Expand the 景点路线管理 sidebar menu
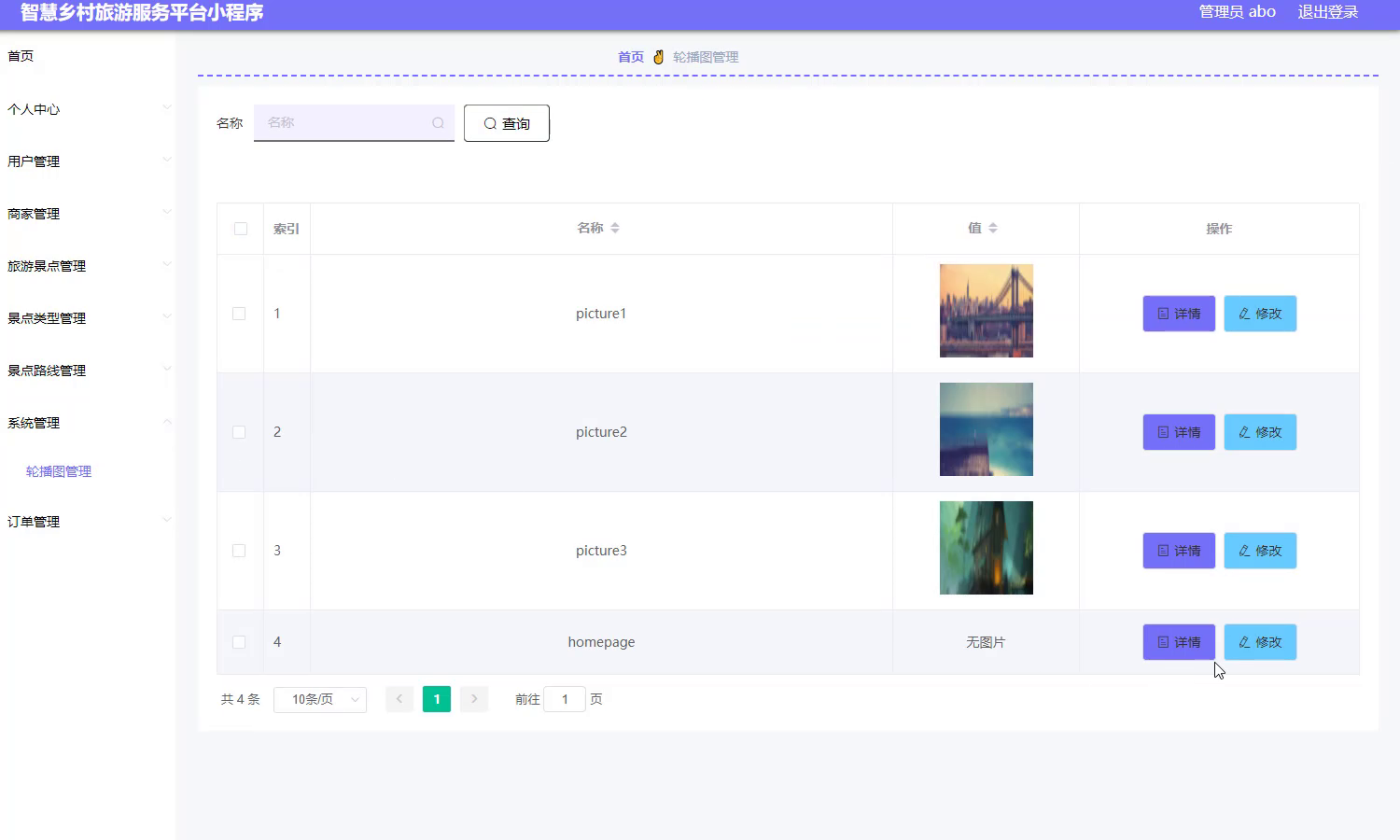Image resolution: width=1400 pixels, height=840 pixels. (x=88, y=371)
